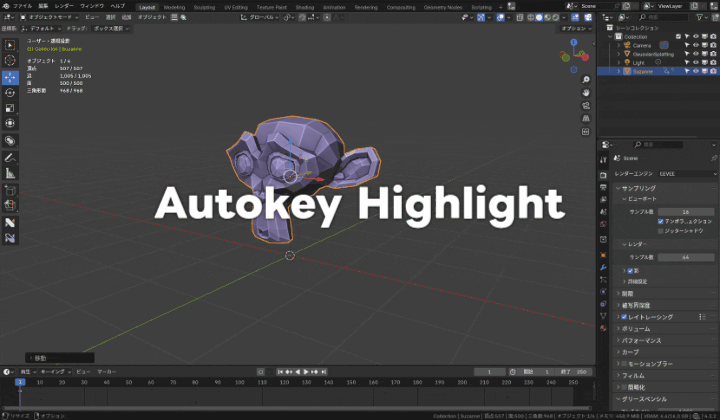This screenshot has height=420, width=720.
Task: Open the Render menu in top bar
Action: click(x=64, y=6)
